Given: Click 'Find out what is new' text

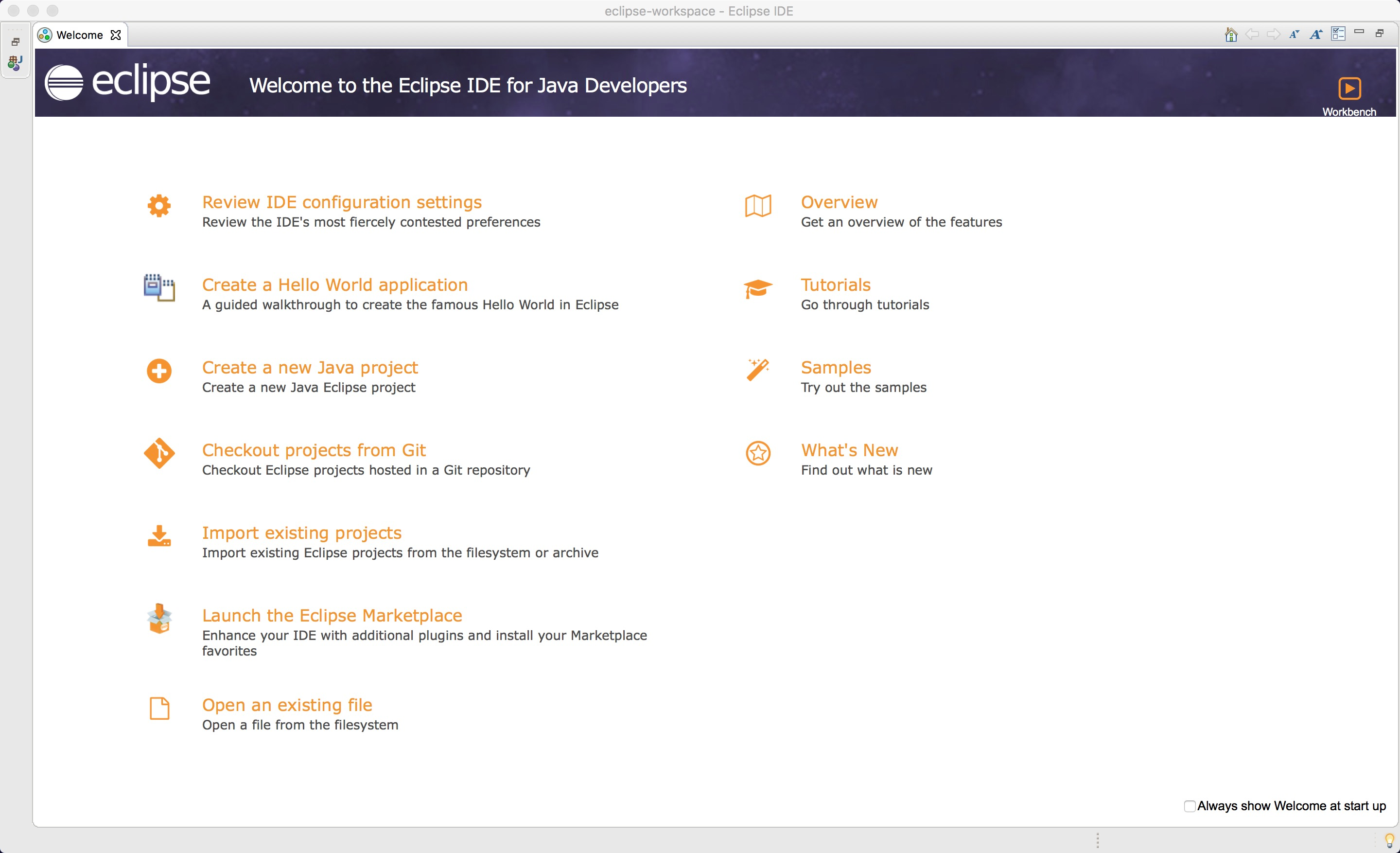Looking at the screenshot, I should [x=866, y=471].
